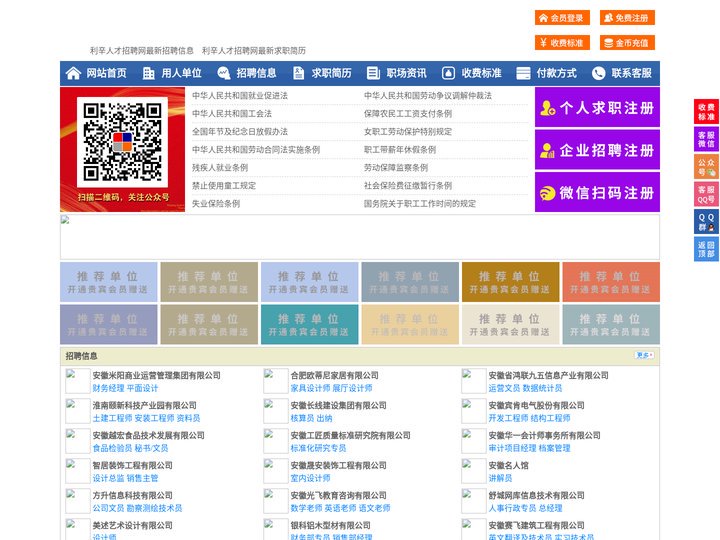The height and width of the screenshot is (540, 720).
Task: Click the 微信扫码注册 purple button
Action: (597, 192)
